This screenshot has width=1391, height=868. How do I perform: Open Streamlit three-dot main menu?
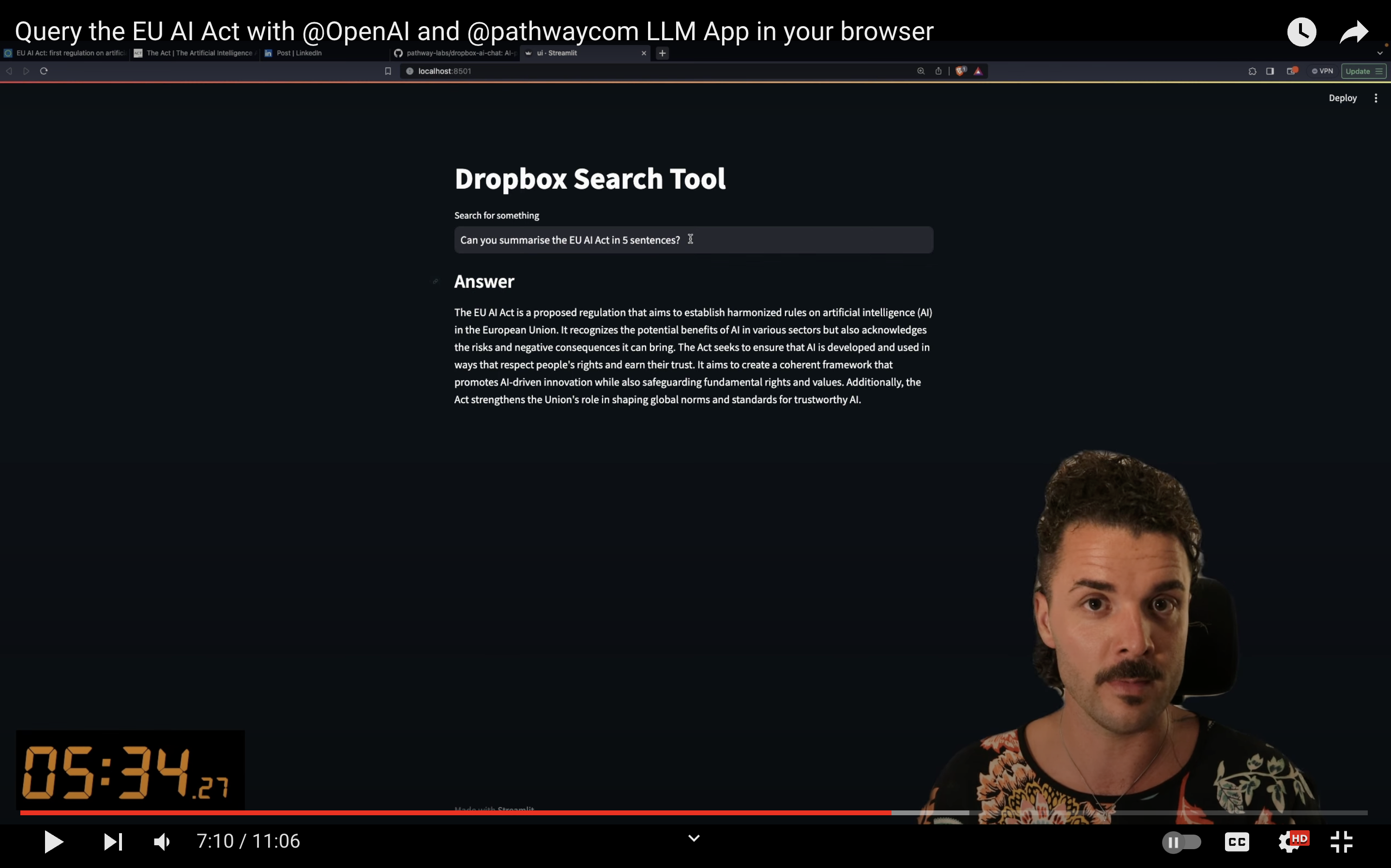[x=1376, y=98]
